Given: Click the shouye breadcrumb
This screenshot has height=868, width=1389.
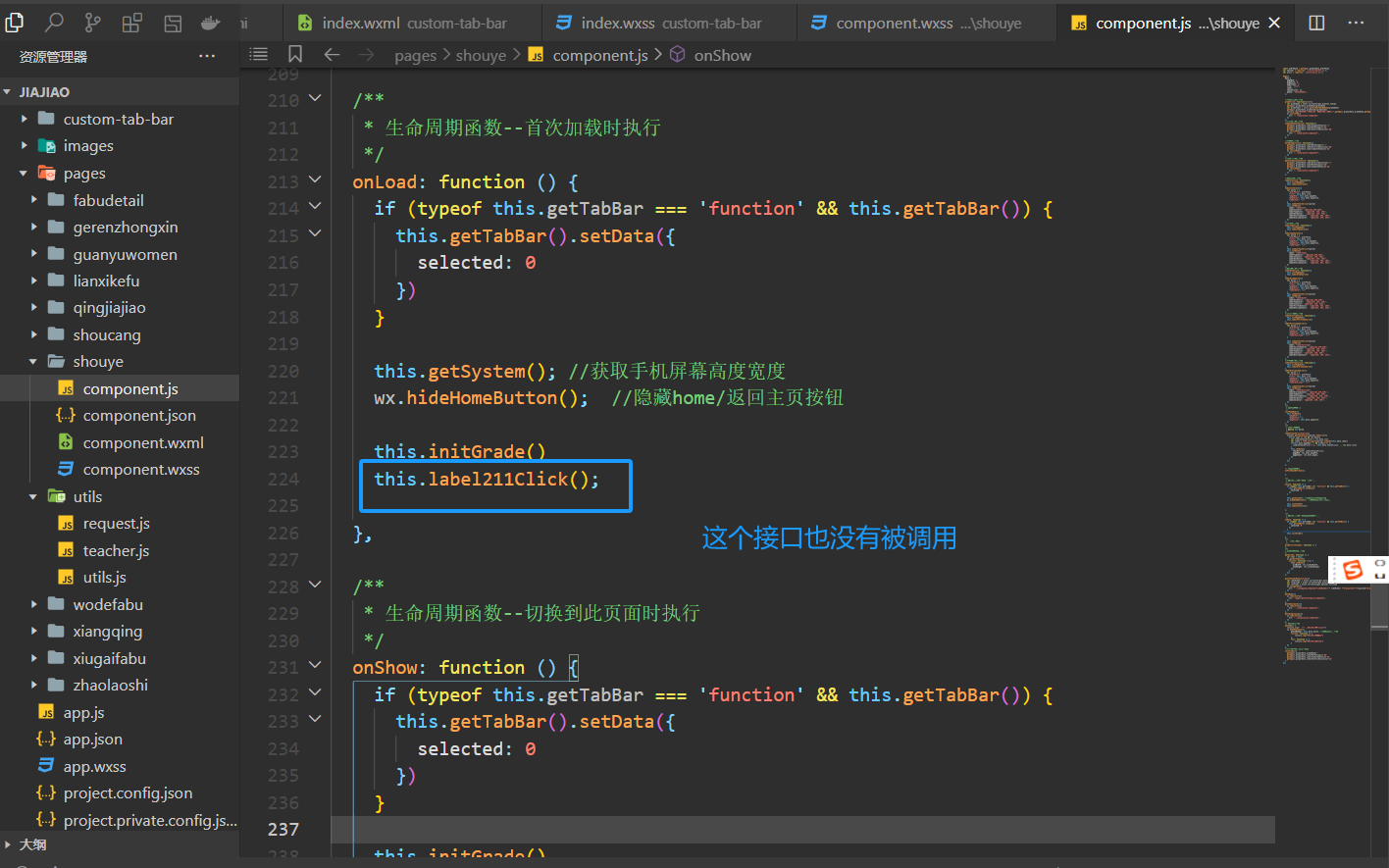Looking at the screenshot, I should click(x=481, y=56).
